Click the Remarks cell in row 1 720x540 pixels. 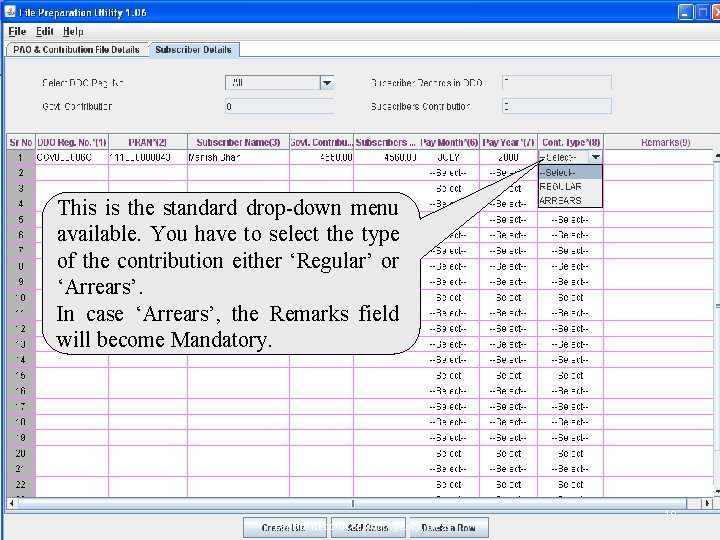658,157
